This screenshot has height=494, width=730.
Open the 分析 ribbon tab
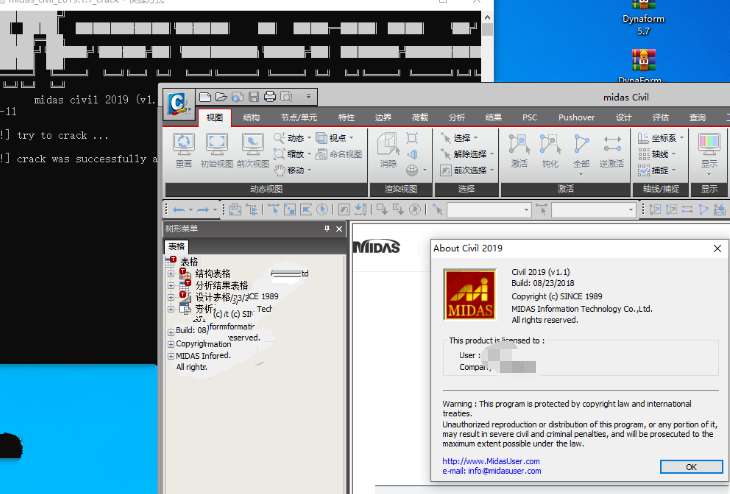click(x=457, y=117)
